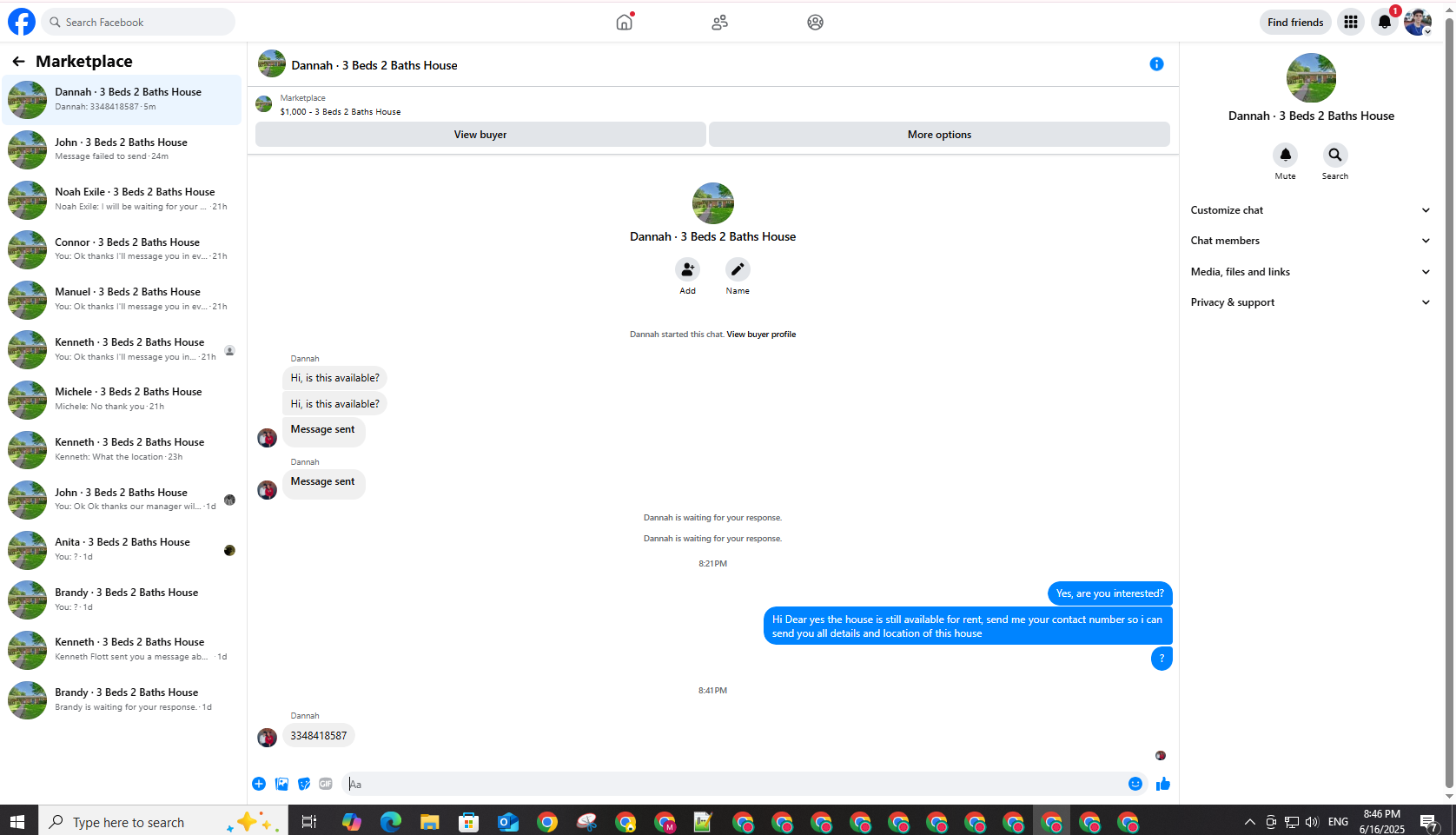Mute this conversation with the bell icon
Screen dimensions: 1456x835
pyautogui.click(x=1285, y=155)
